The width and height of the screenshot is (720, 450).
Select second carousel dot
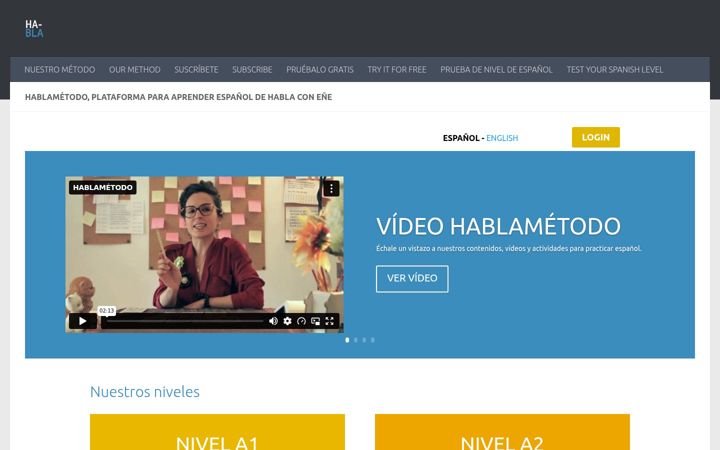pos(356,340)
